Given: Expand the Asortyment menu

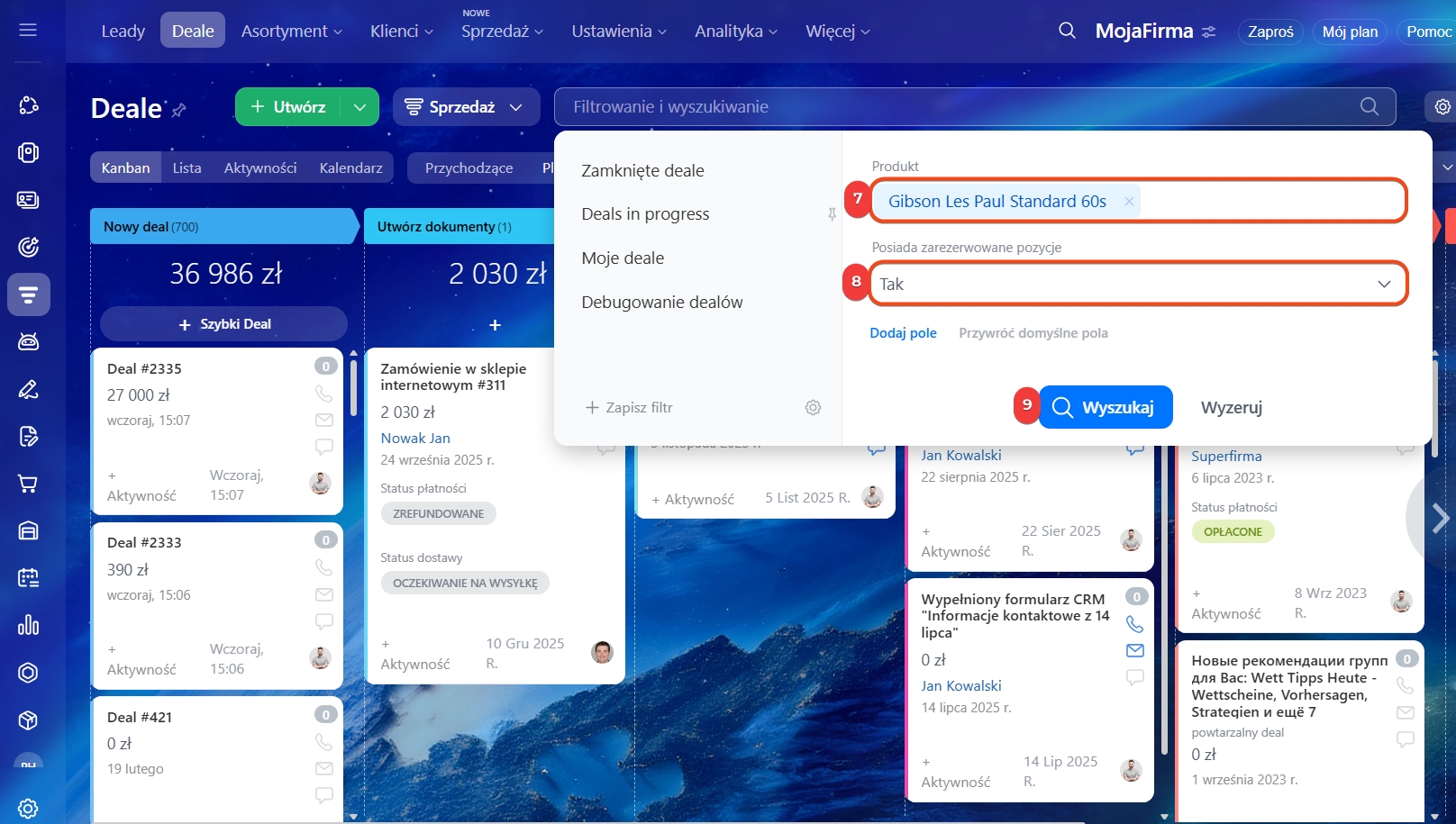Looking at the screenshot, I should coord(292,32).
